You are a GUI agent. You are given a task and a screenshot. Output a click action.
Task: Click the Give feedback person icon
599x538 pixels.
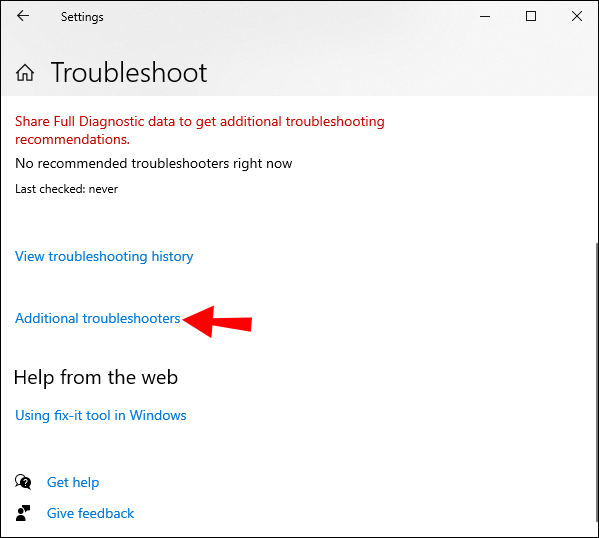coord(23,513)
